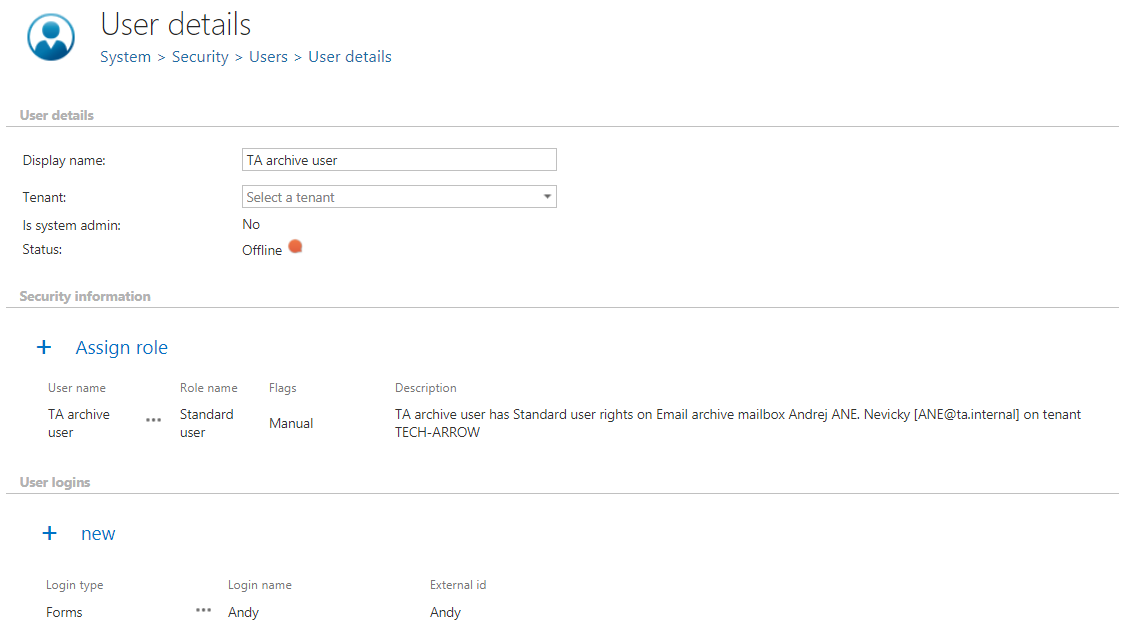Click the Assign role link text

(x=122, y=348)
